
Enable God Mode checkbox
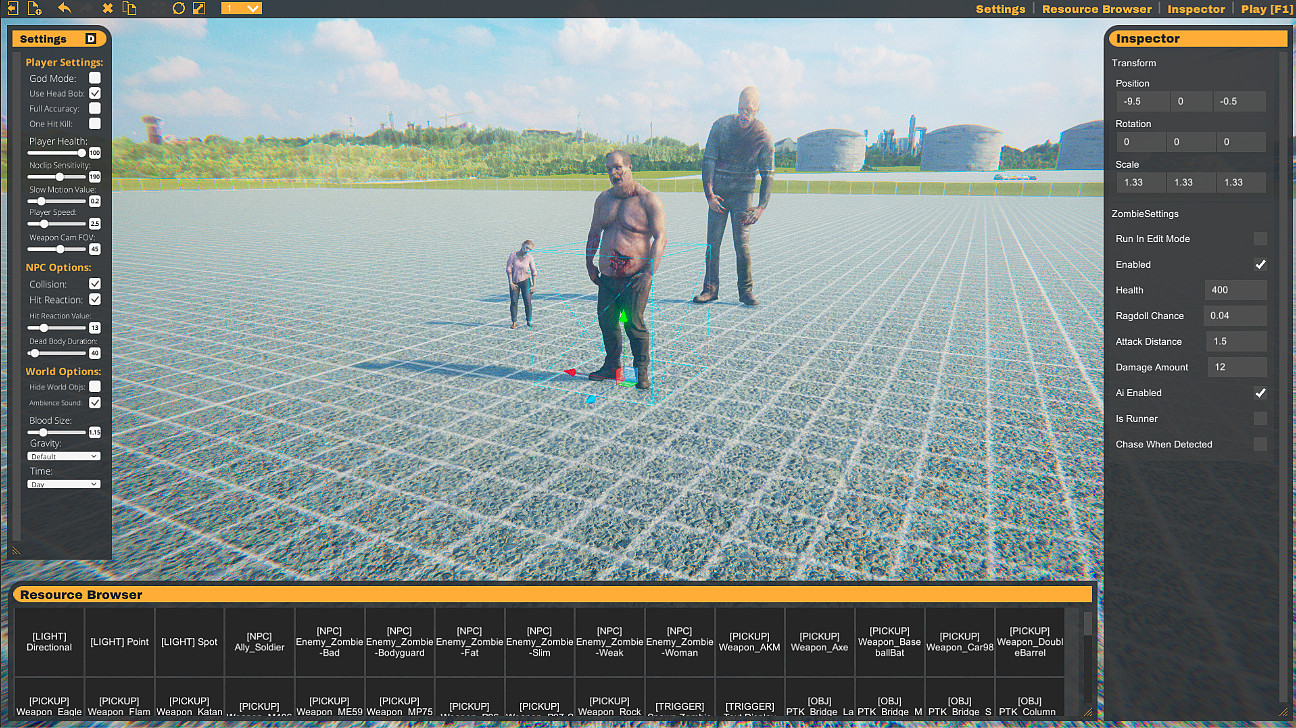tap(95, 77)
